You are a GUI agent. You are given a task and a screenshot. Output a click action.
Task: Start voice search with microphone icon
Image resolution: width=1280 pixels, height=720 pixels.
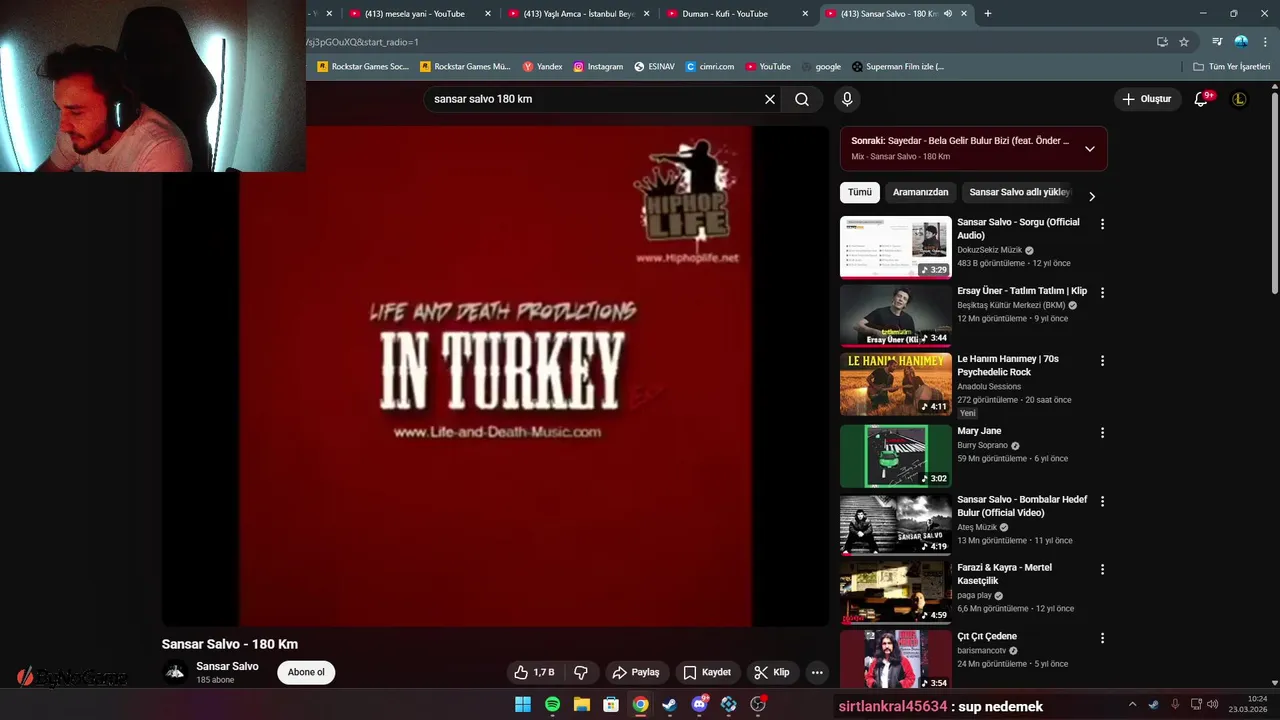tap(847, 99)
